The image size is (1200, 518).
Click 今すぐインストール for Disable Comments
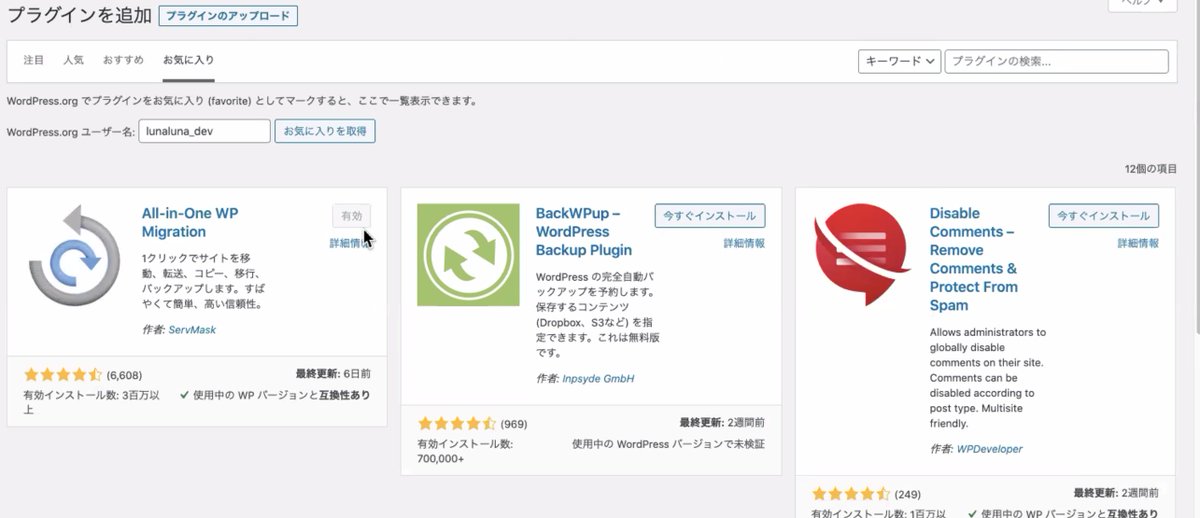tap(1104, 216)
